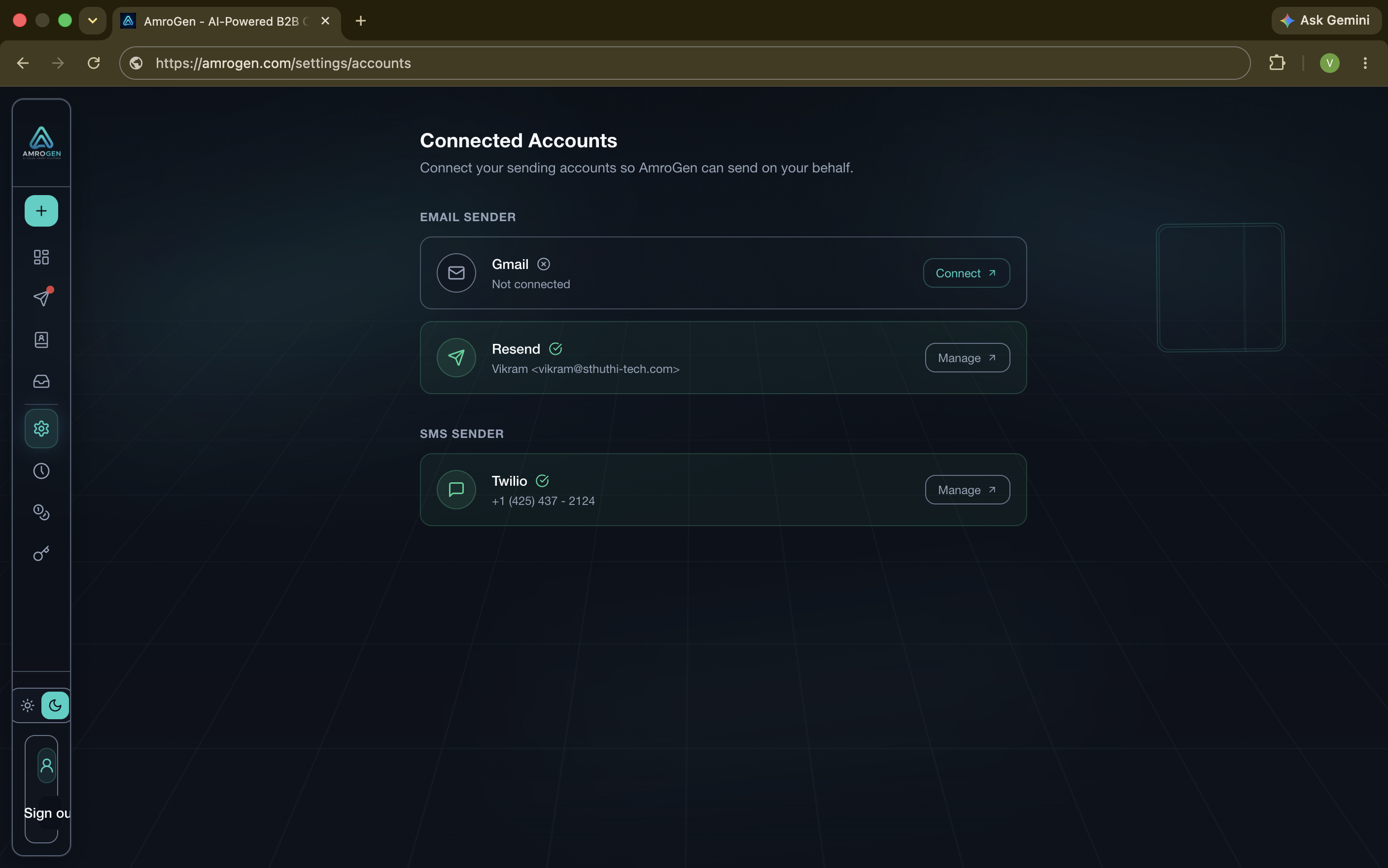Open campaigns paper-plane icon with red dot
The image size is (1388, 868).
[x=42, y=298]
